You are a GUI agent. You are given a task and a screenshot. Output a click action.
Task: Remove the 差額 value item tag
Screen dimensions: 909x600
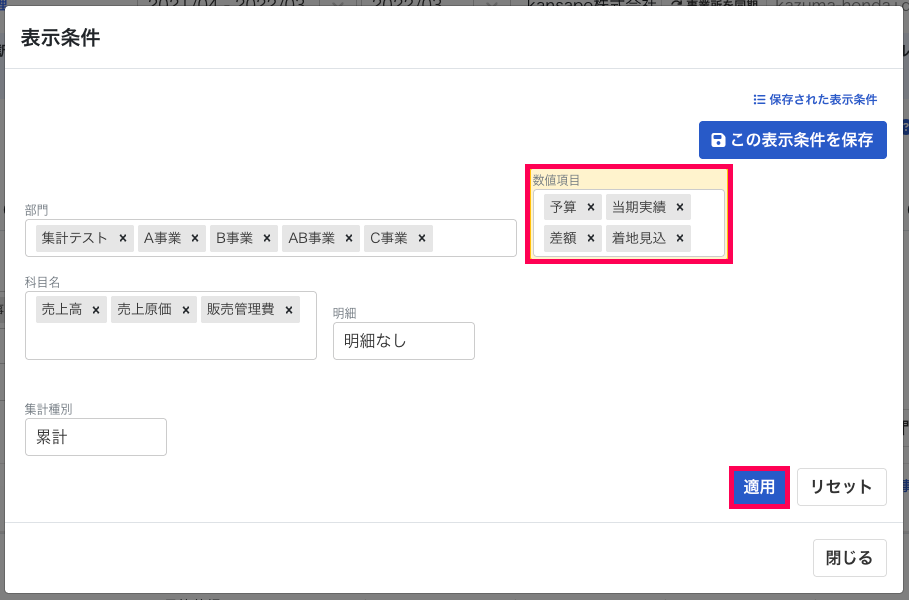pos(591,238)
